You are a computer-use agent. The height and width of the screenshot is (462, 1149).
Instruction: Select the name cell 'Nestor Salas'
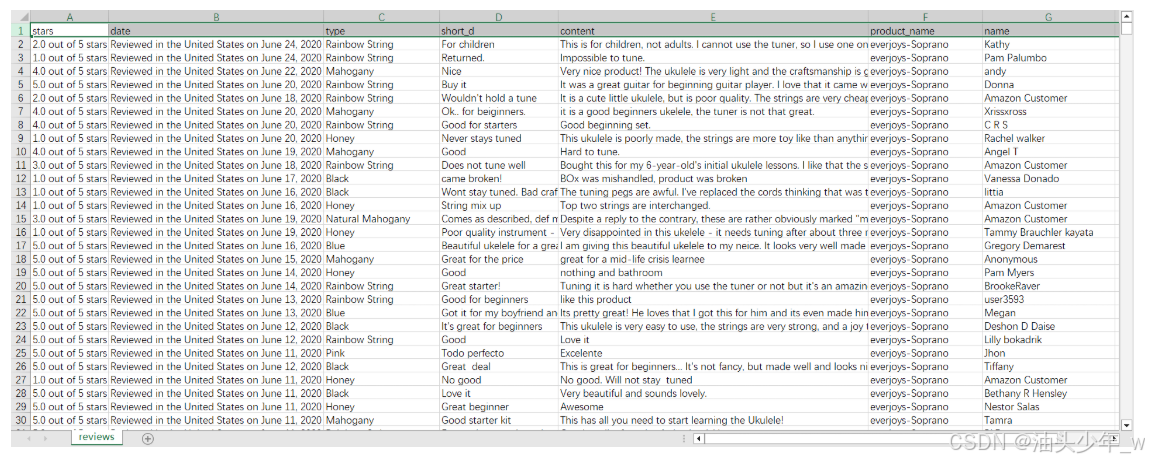pos(1051,406)
